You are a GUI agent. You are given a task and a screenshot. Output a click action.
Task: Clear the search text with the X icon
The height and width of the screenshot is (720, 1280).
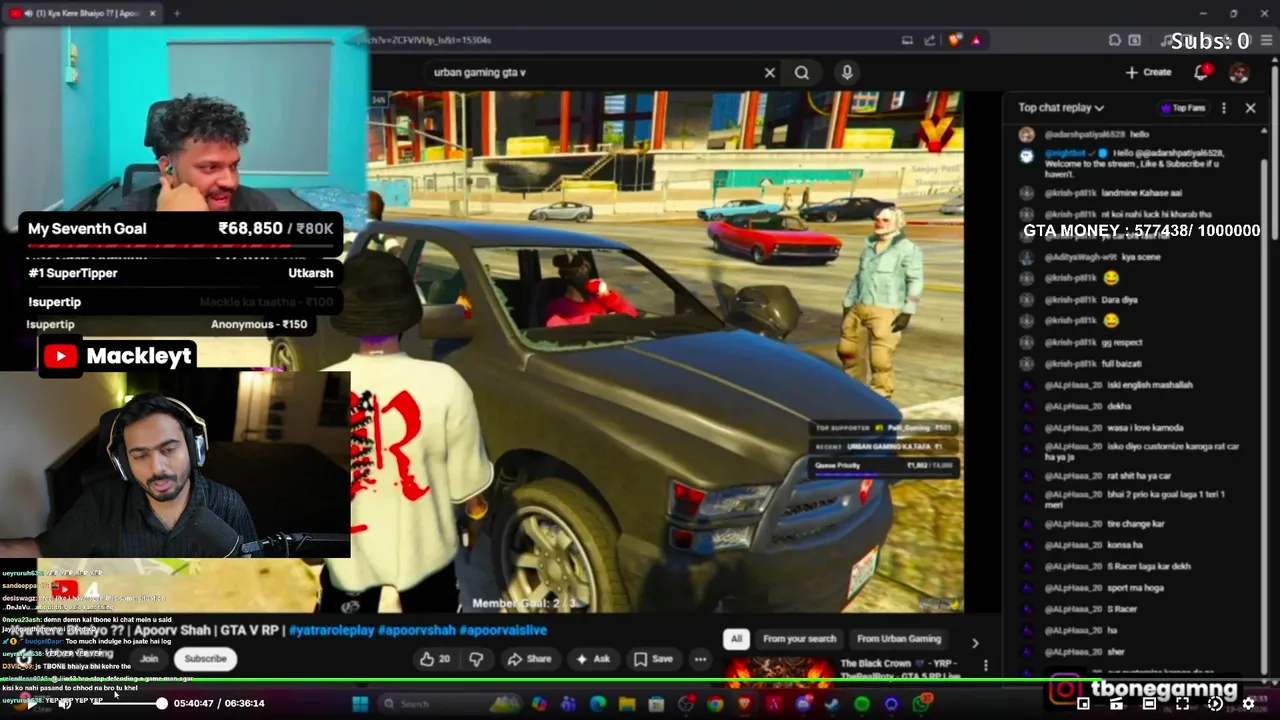point(769,72)
